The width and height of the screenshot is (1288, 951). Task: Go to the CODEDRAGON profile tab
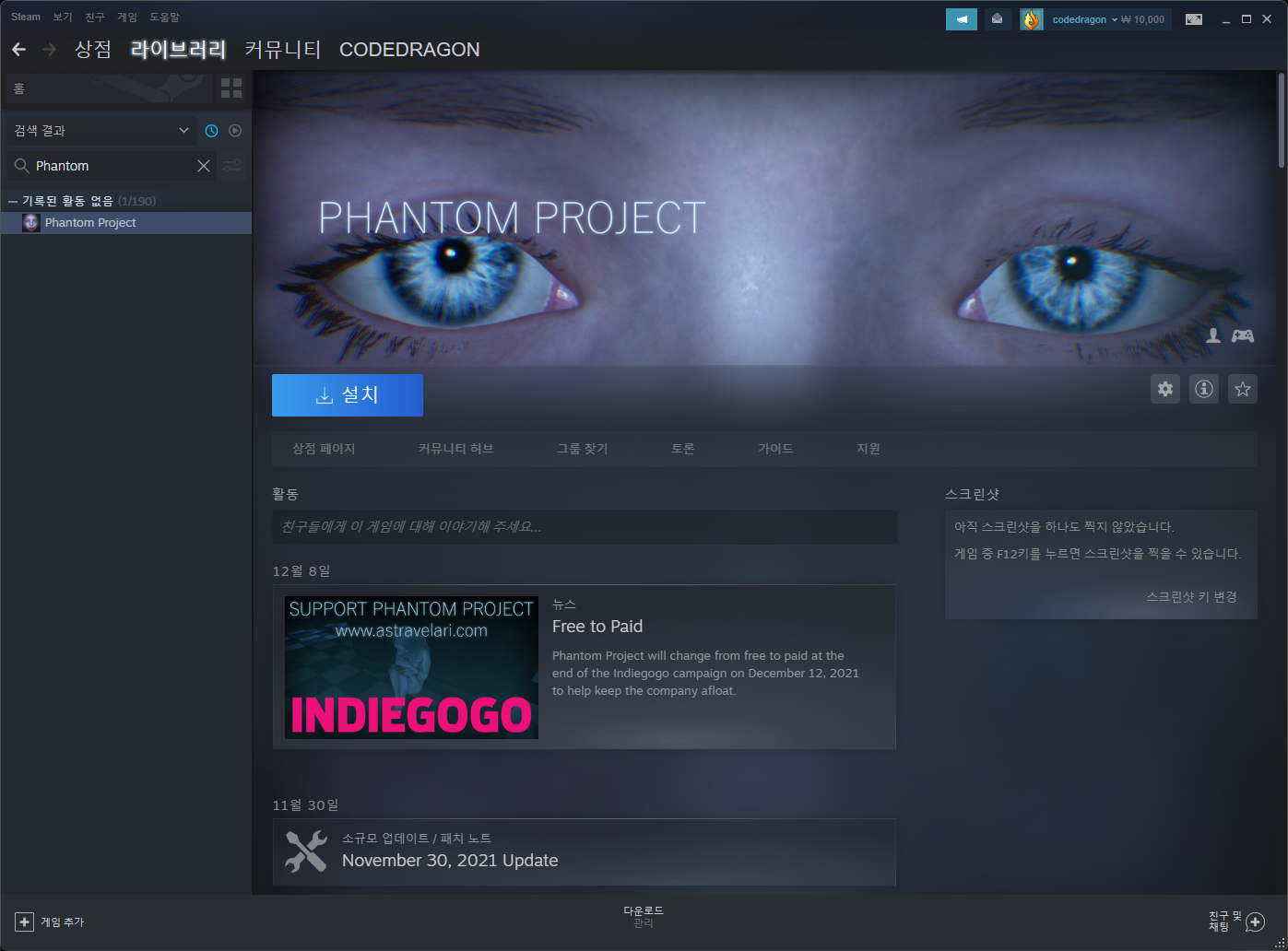coord(409,49)
